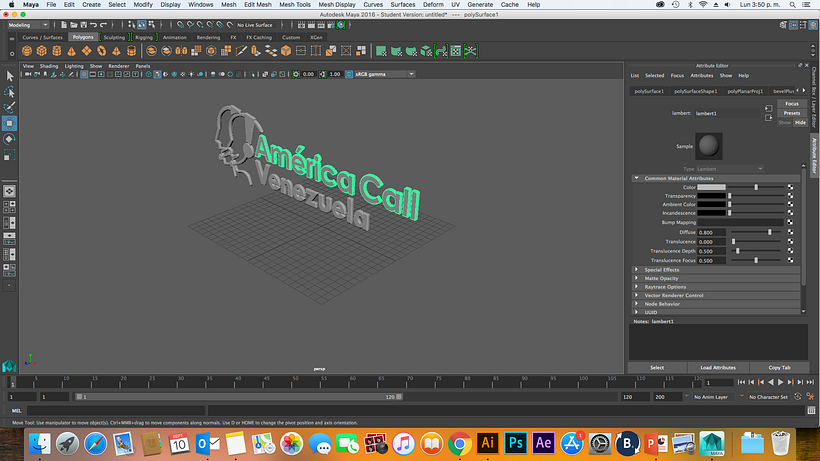Create a polygon Torus from the shelf

tap(101, 51)
